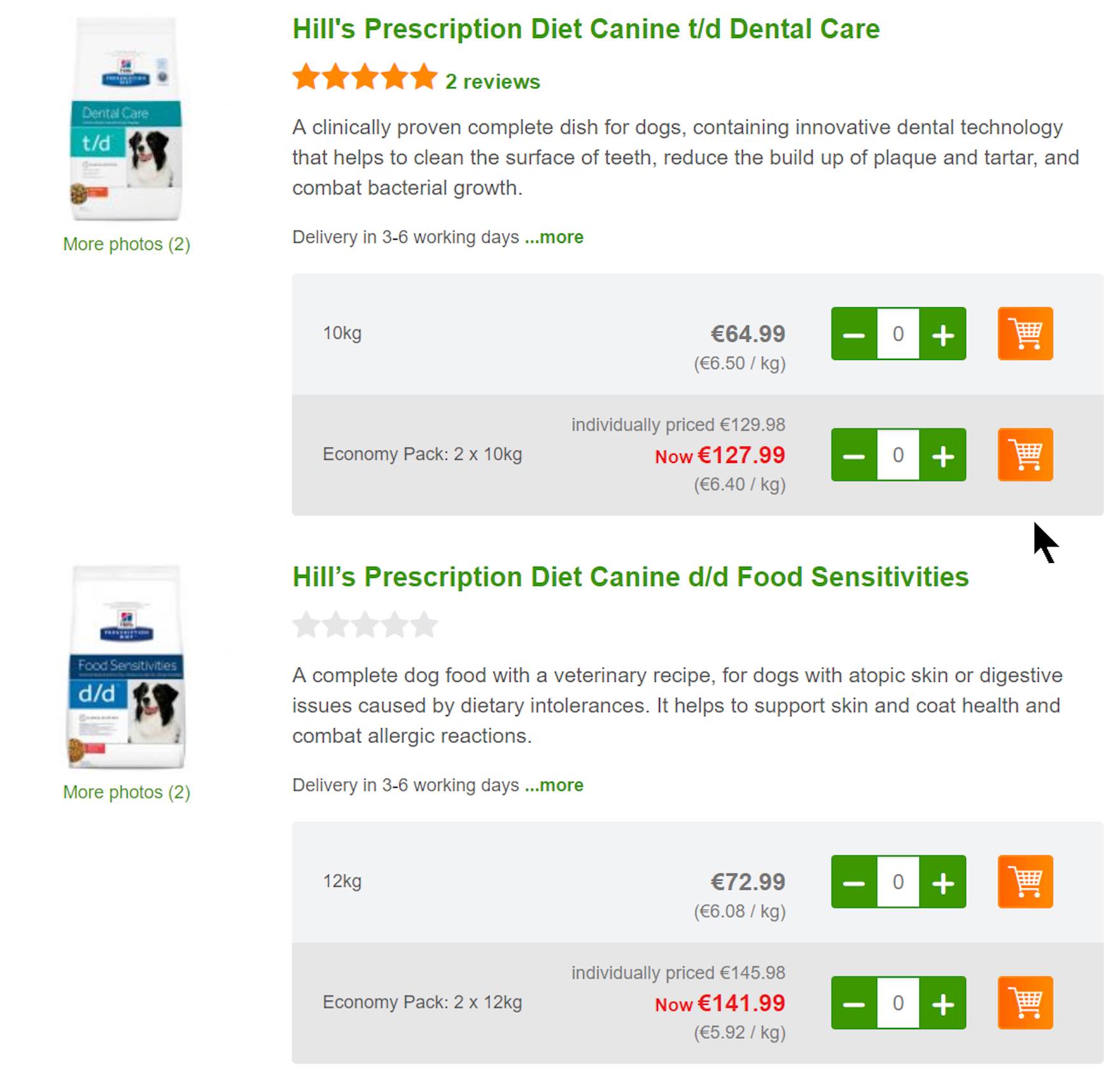Click the d/d Food Sensitivities bag thumbnail
Screen dimensions: 1120x1082
[126, 668]
